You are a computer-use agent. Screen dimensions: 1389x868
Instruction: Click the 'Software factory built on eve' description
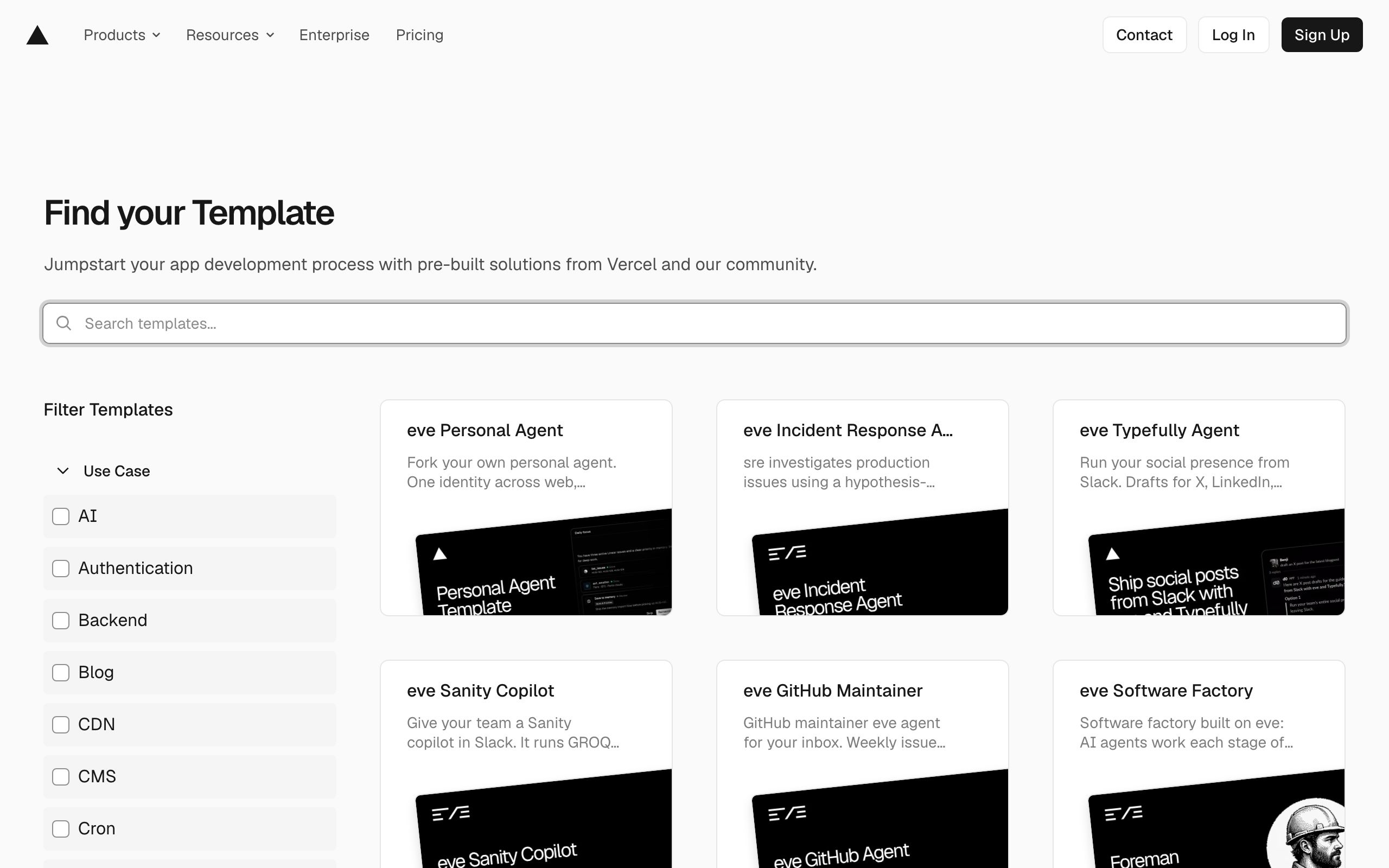click(1186, 732)
